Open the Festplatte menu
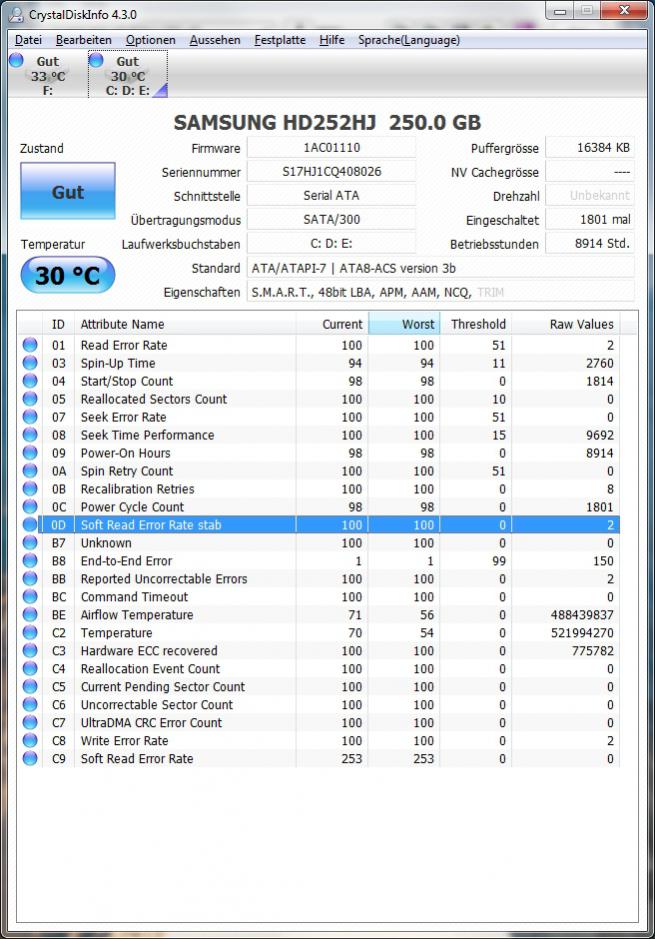655x939 pixels. point(280,40)
